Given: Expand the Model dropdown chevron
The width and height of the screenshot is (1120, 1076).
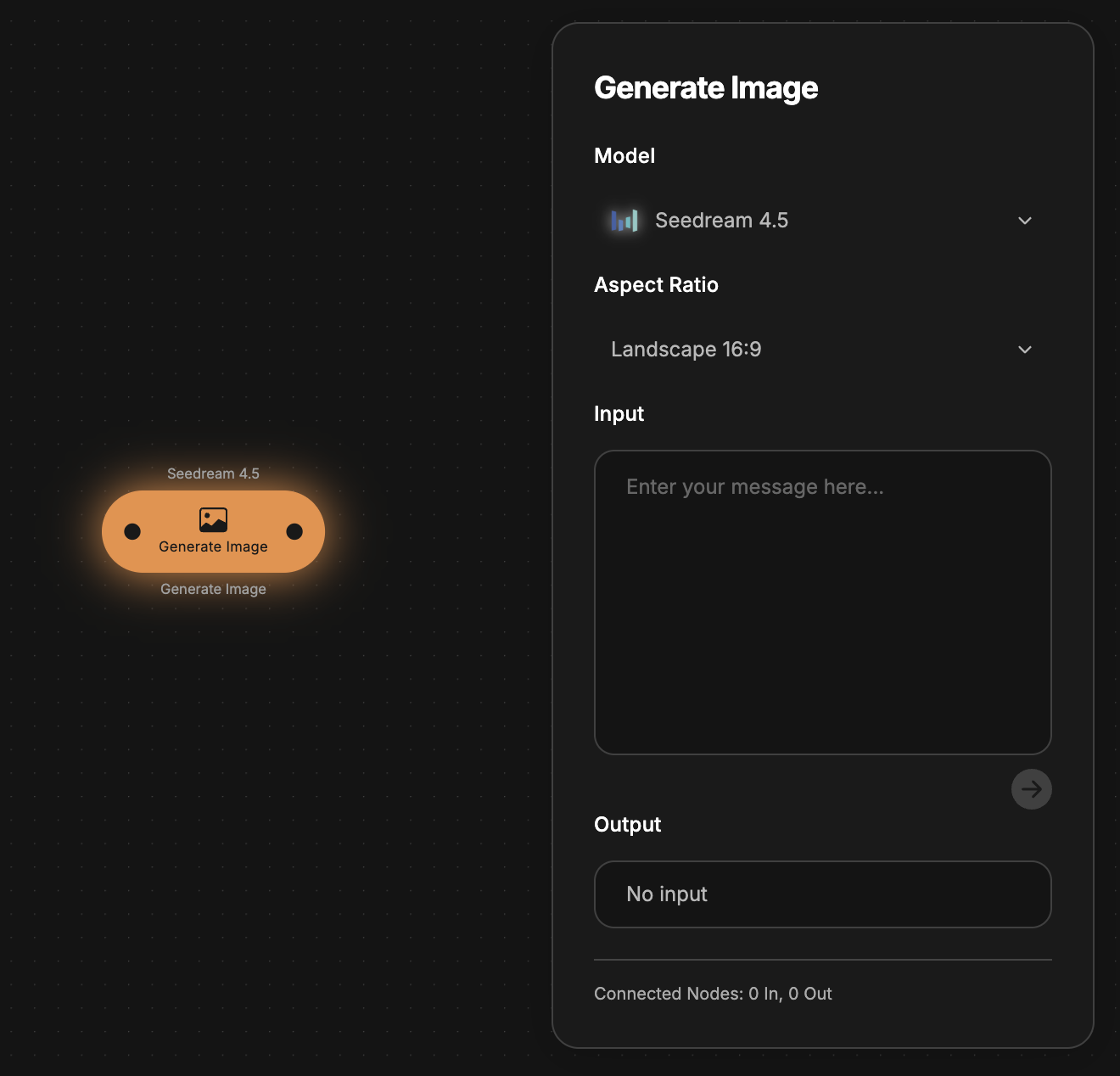Looking at the screenshot, I should click(1024, 221).
